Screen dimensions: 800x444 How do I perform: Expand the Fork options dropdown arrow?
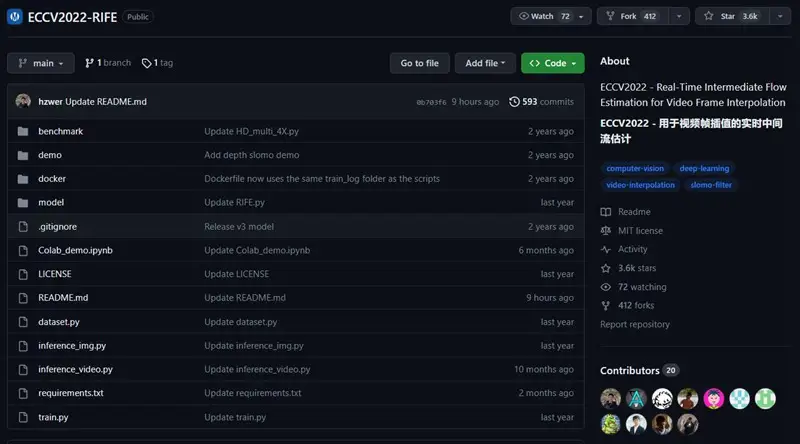coord(679,16)
